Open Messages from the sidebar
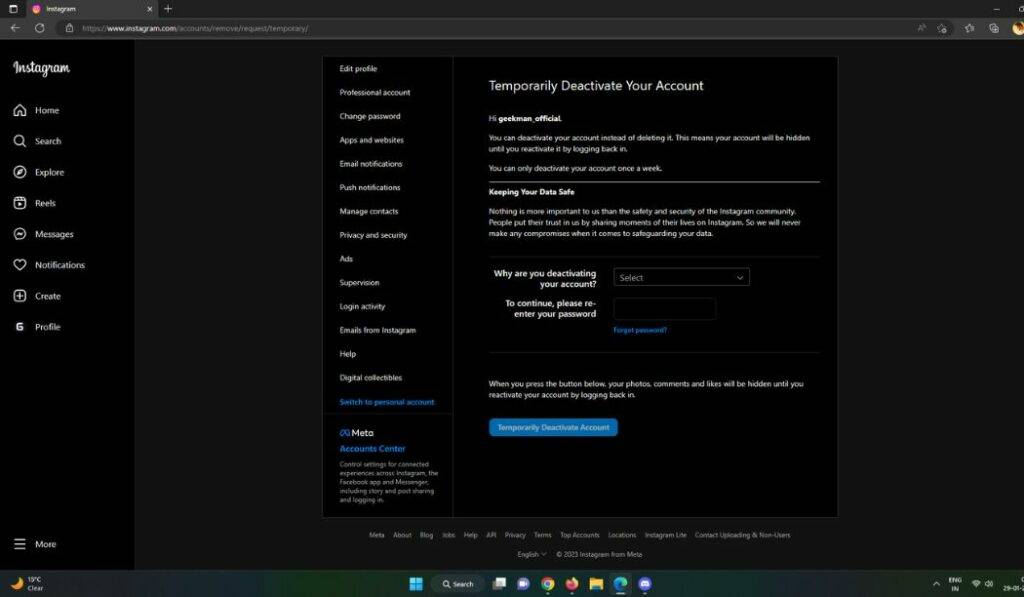 pyautogui.click(x=20, y=235)
